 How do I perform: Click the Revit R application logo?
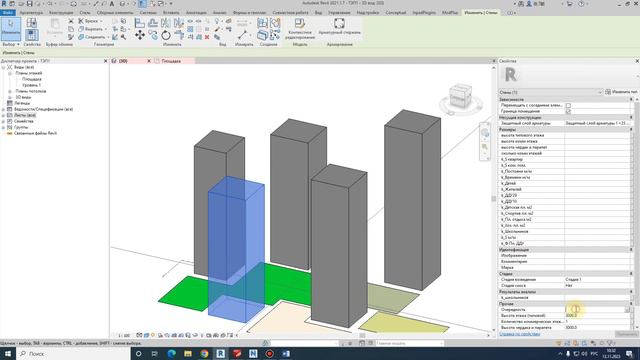tap(4, 4)
